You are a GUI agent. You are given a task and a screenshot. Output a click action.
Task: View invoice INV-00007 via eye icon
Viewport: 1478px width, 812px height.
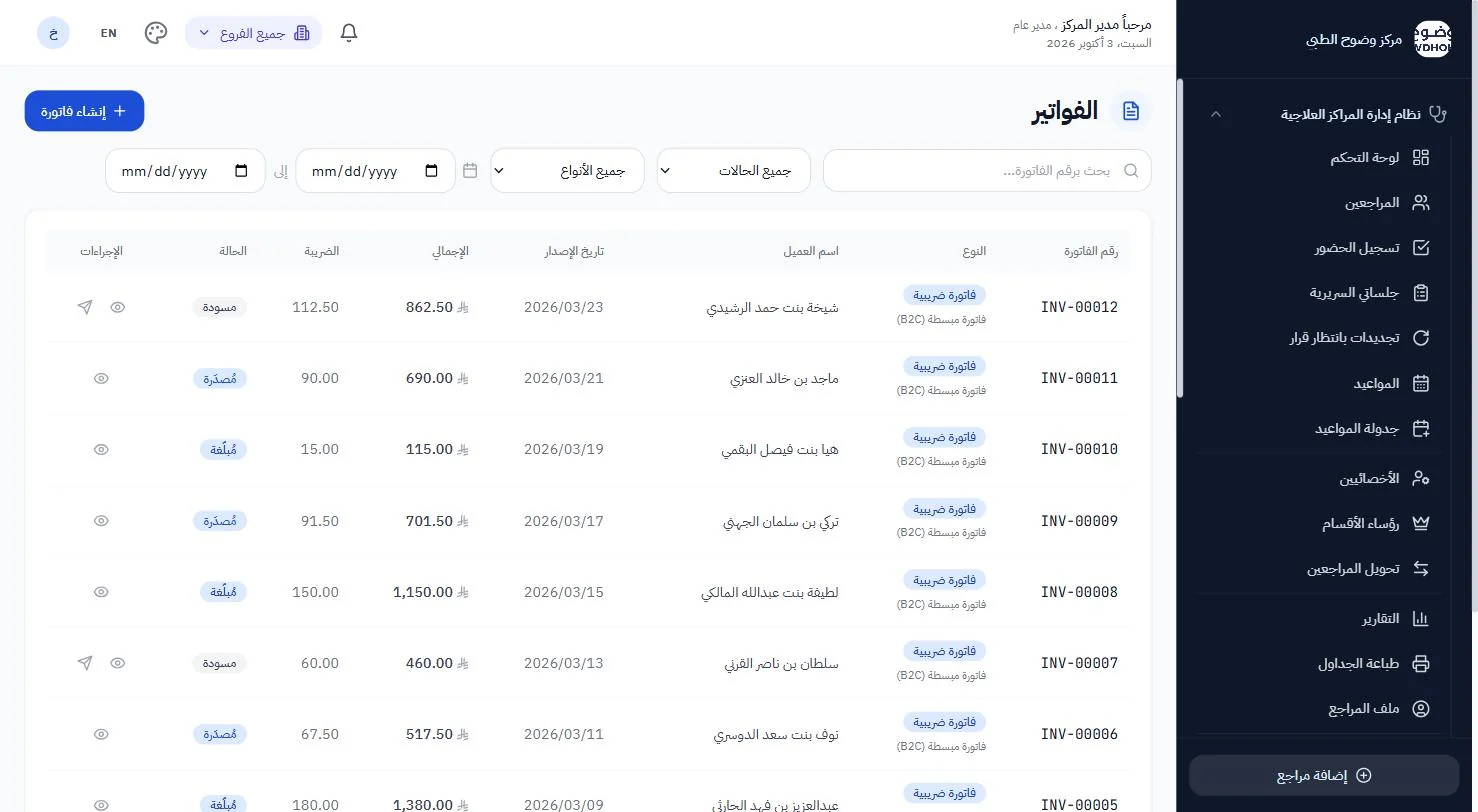118,663
